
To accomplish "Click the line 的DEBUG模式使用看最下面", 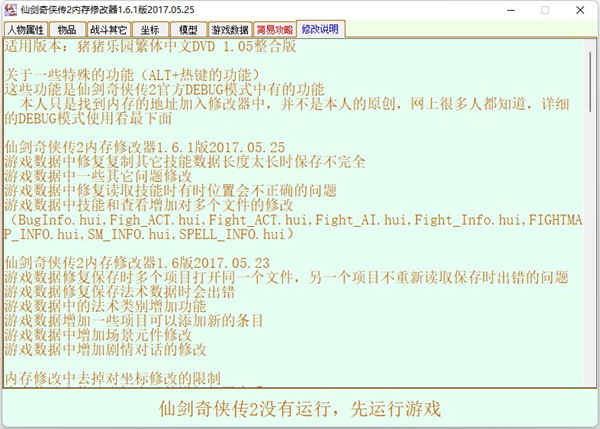I will coord(88,118).
